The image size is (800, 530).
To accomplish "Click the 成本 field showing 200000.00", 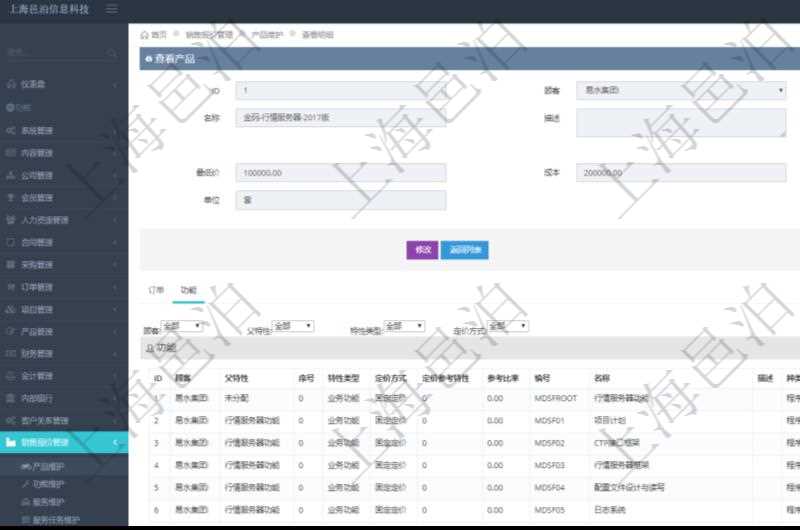I will click(x=681, y=173).
